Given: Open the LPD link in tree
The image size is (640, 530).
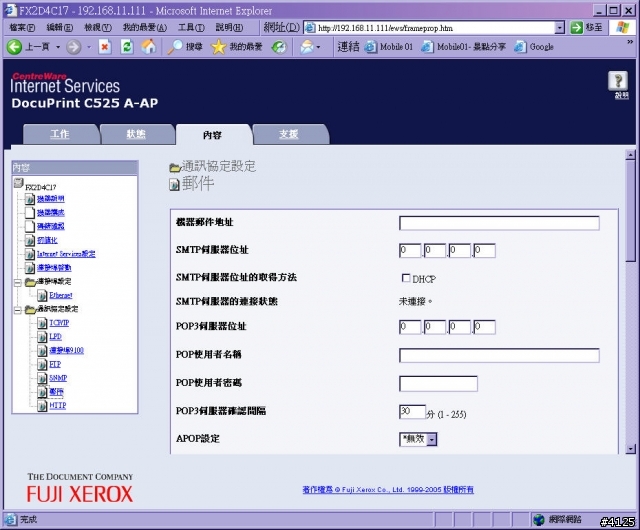Looking at the screenshot, I should point(56,337).
